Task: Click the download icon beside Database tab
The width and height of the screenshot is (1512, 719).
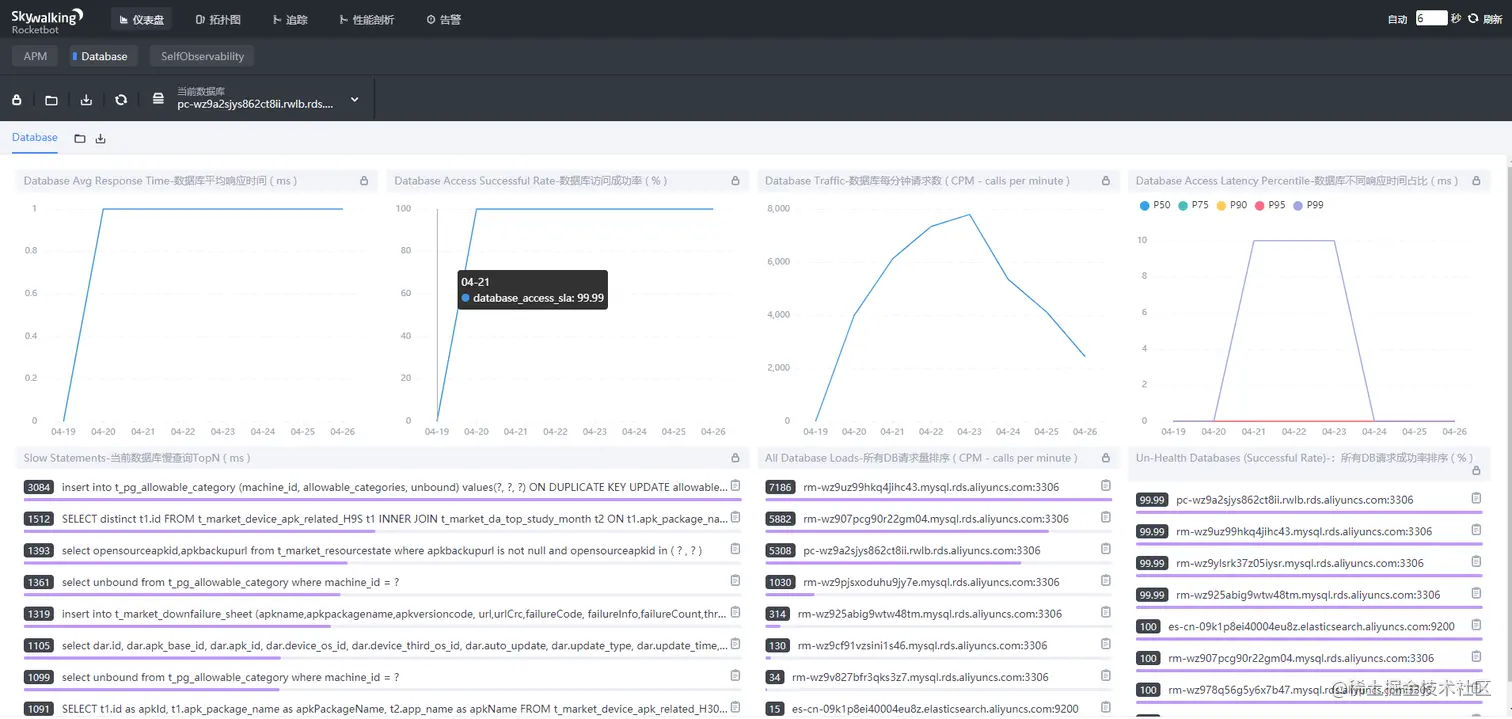Action: click(100, 138)
